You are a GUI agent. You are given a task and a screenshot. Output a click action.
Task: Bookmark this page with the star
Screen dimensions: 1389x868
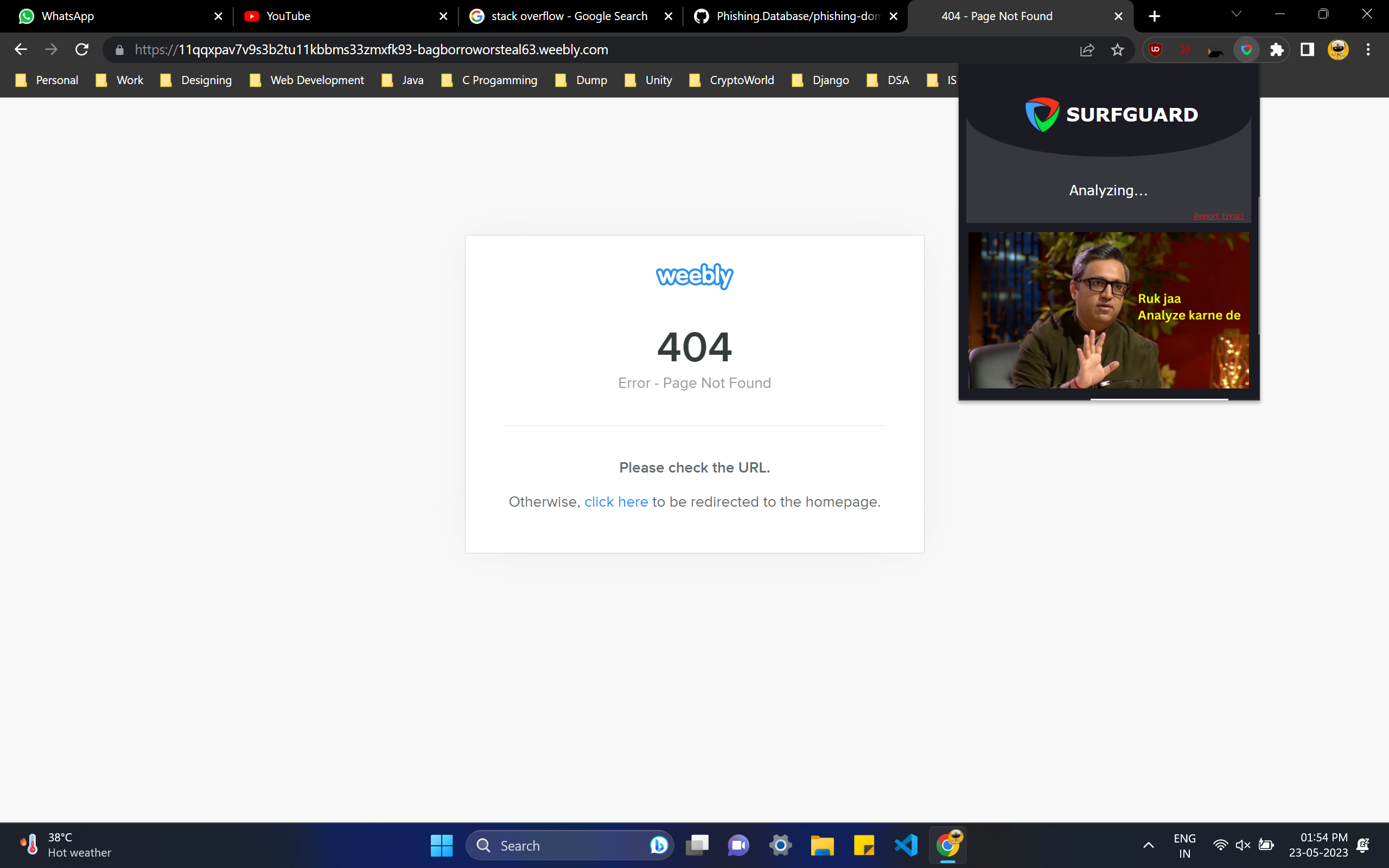1117,49
